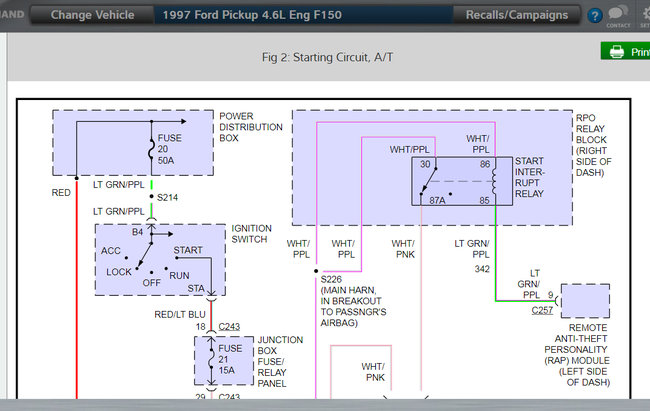Click the Change Vehicle button

click(x=92, y=15)
